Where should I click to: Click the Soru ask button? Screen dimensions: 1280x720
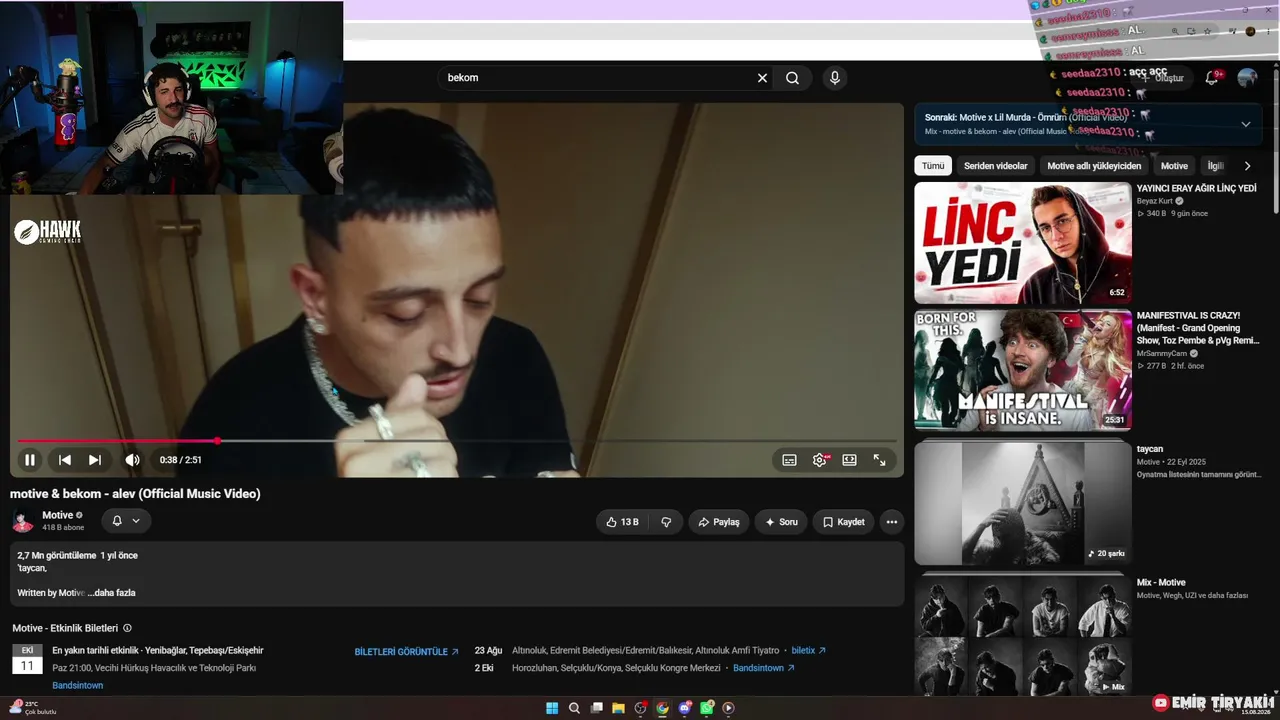[781, 522]
